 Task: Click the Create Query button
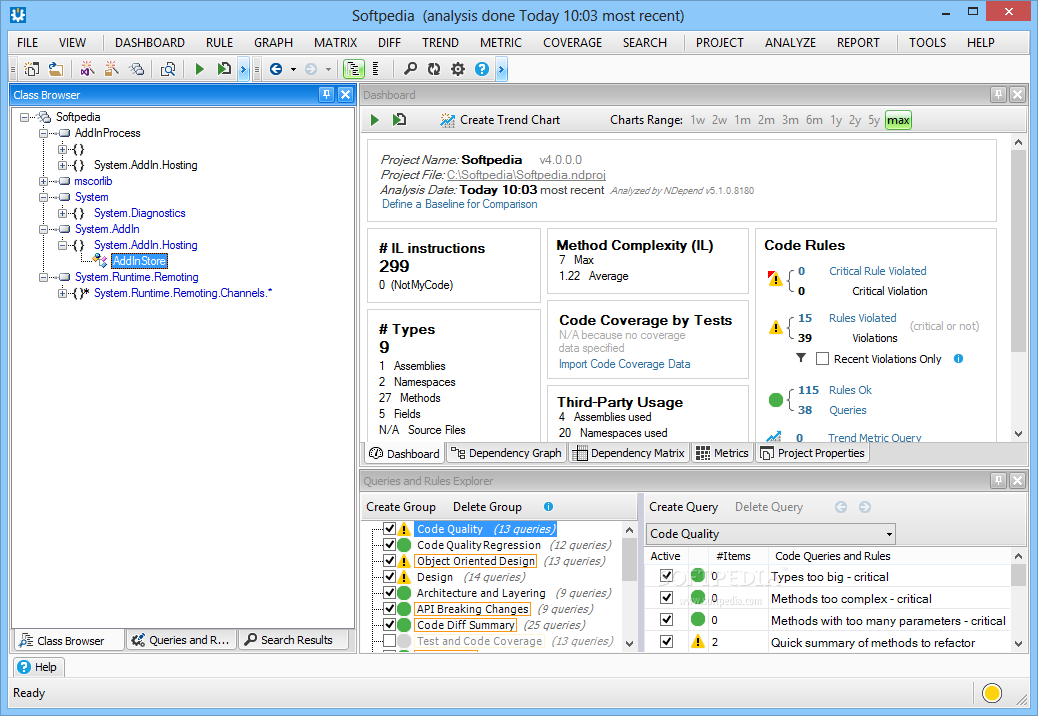coord(683,507)
